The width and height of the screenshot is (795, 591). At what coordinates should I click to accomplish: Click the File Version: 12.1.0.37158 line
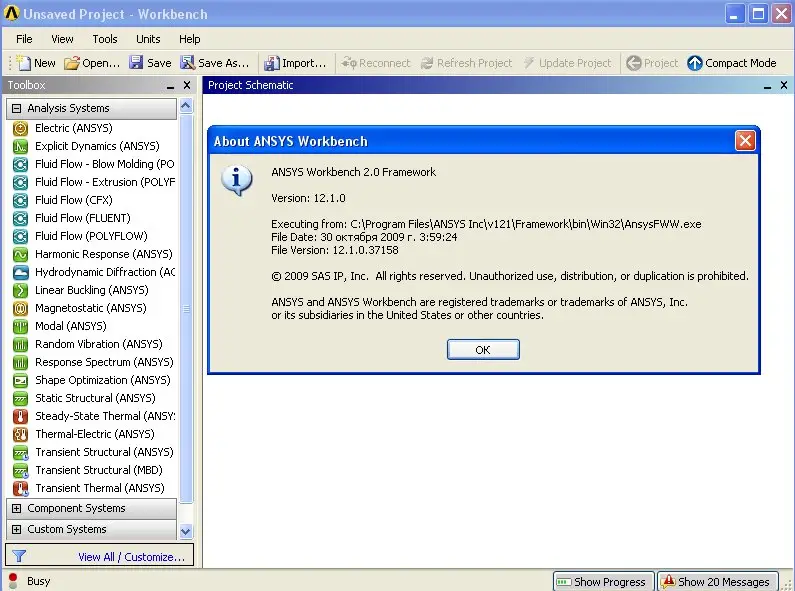(x=335, y=250)
